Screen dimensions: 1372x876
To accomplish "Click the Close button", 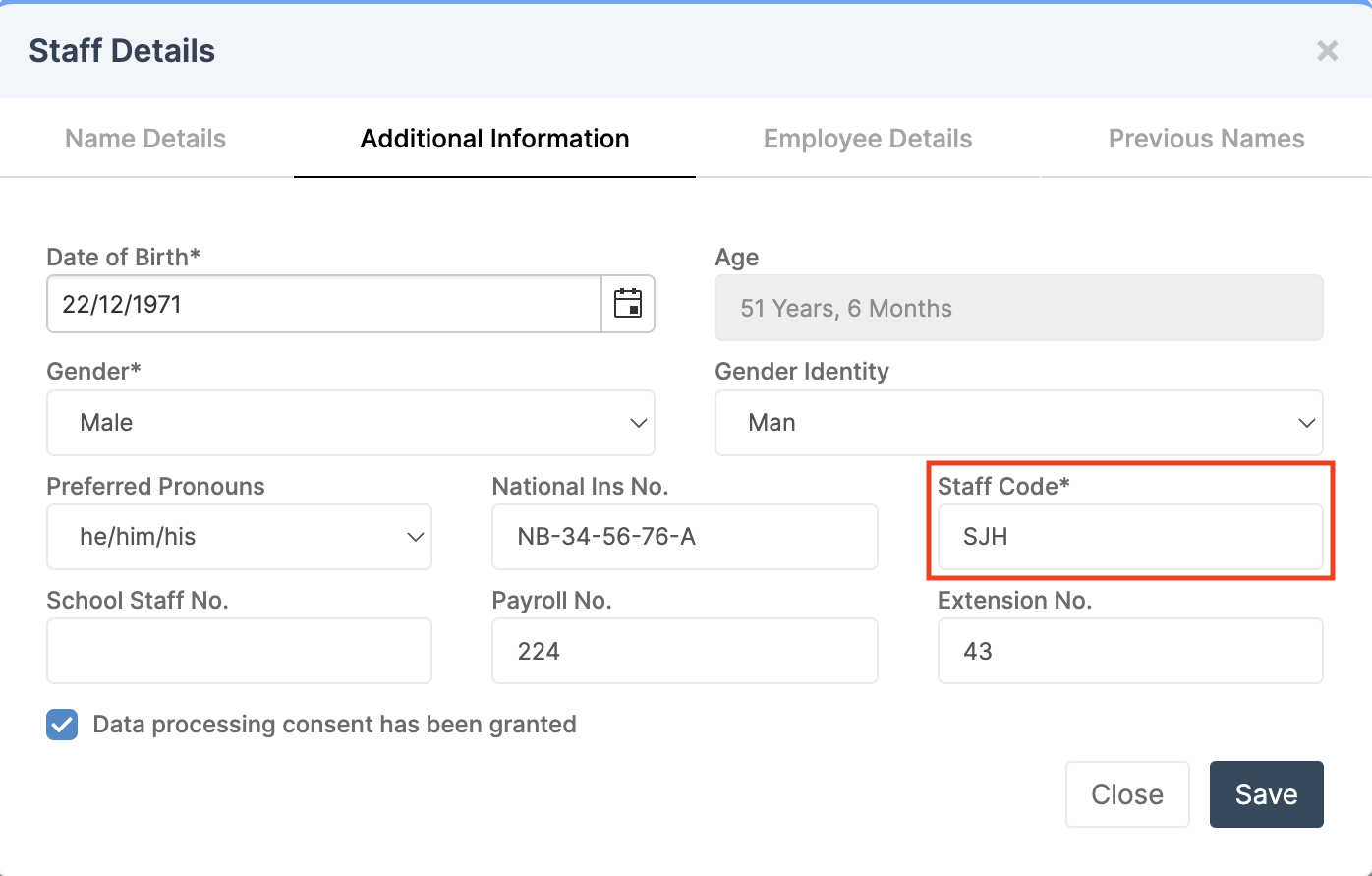I will [1127, 794].
